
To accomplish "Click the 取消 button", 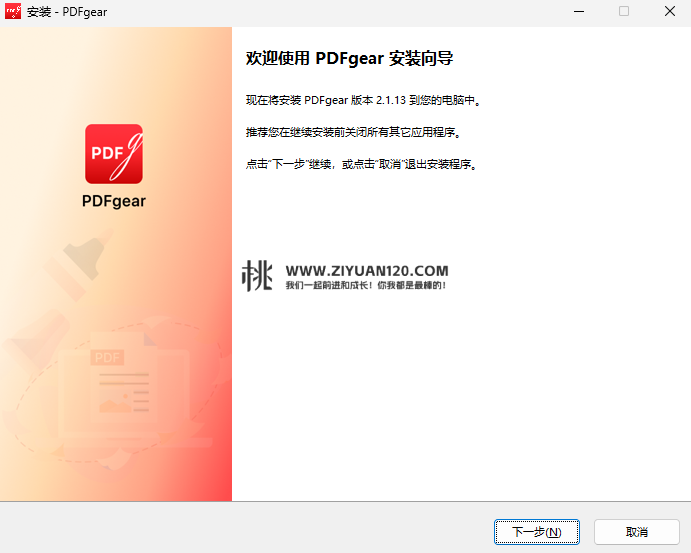I will [x=636, y=532].
